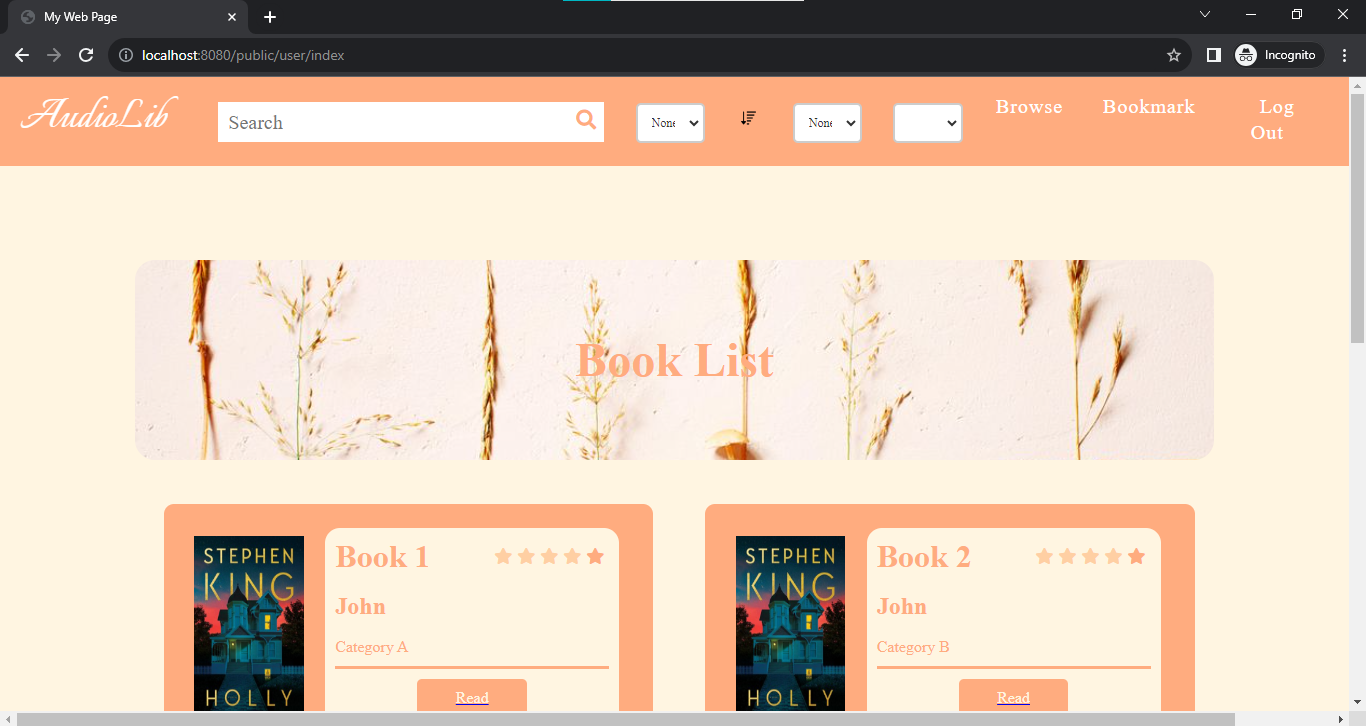This screenshot has height=726, width=1366.
Task: Click the AudioLib logo
Action: coord(99,114)
